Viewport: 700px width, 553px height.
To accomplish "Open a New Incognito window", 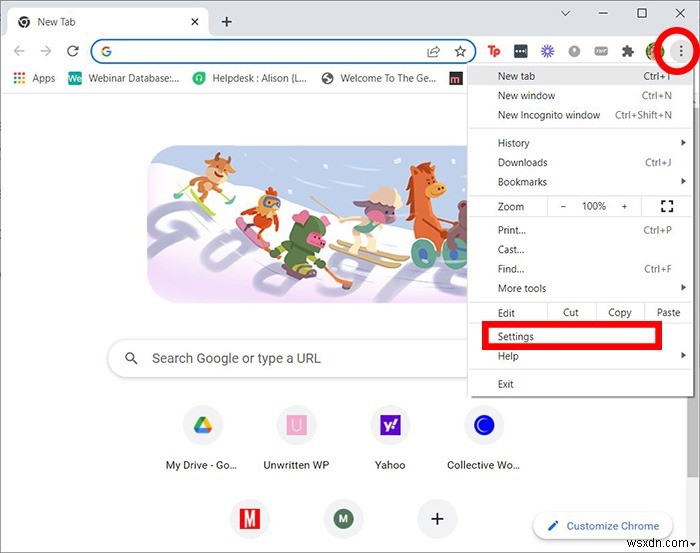I will pyautogui.click(x=580, y=115).
